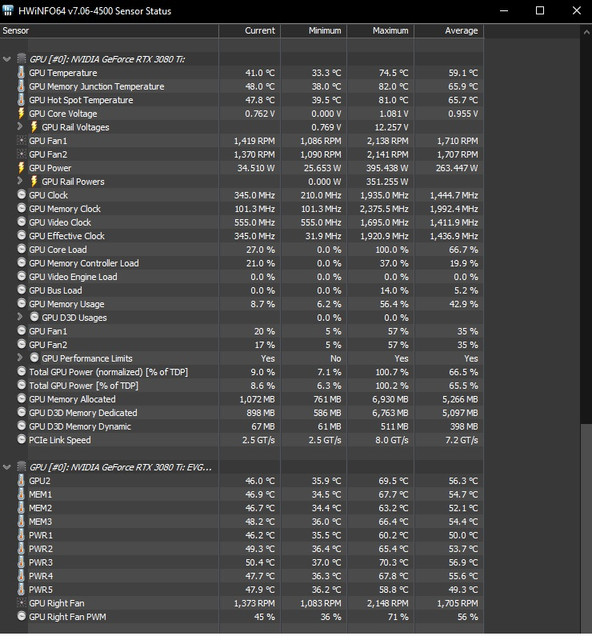
Task: Click thermometer icon beside GPU2 sensor
Action: tap(21, 481)
